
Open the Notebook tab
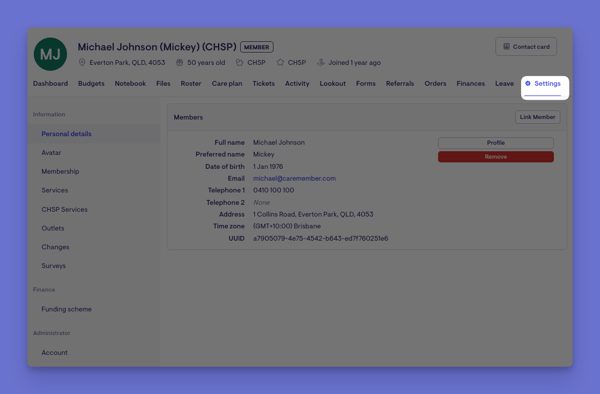(x=130, y=83)
